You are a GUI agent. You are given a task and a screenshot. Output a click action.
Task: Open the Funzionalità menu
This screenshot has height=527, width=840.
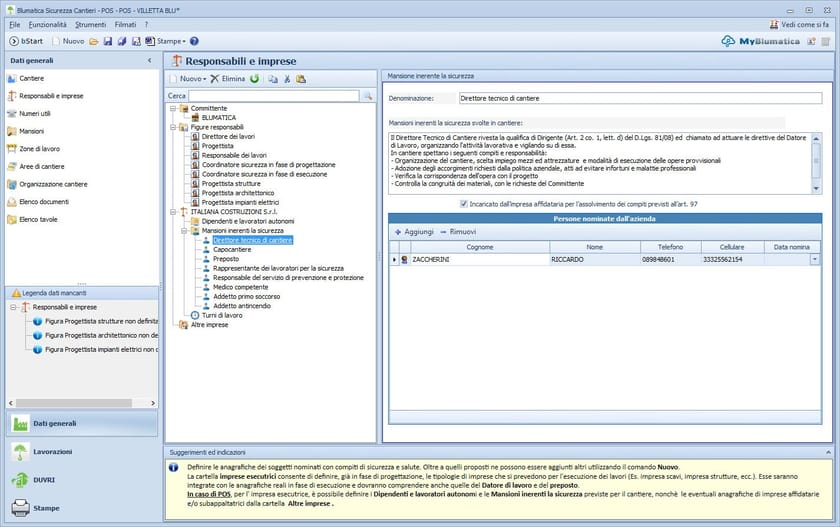[x=47, y=23]
